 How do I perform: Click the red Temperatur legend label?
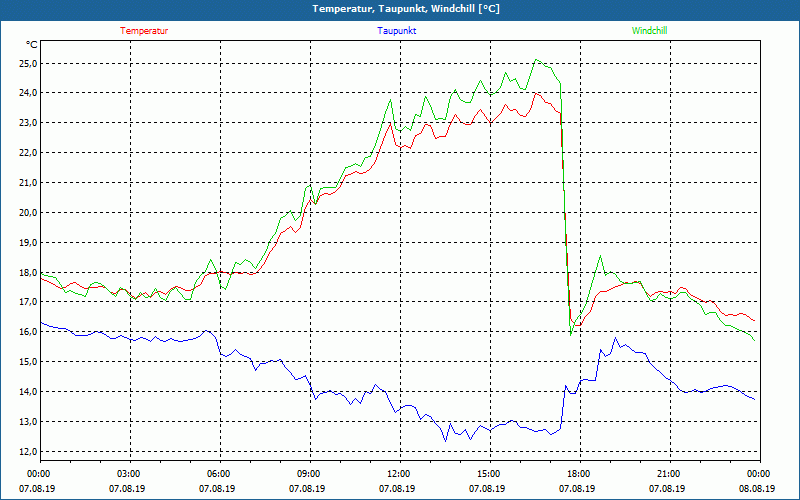(144, 31)
